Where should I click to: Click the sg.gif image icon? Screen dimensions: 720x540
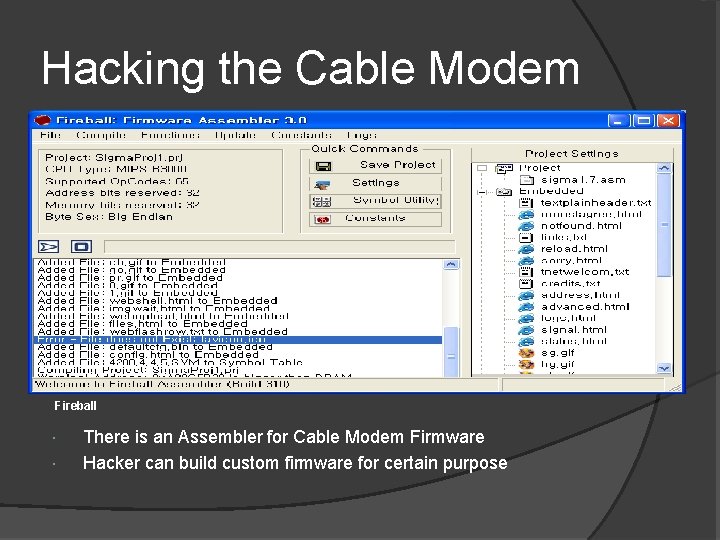(x=526, y=353)
